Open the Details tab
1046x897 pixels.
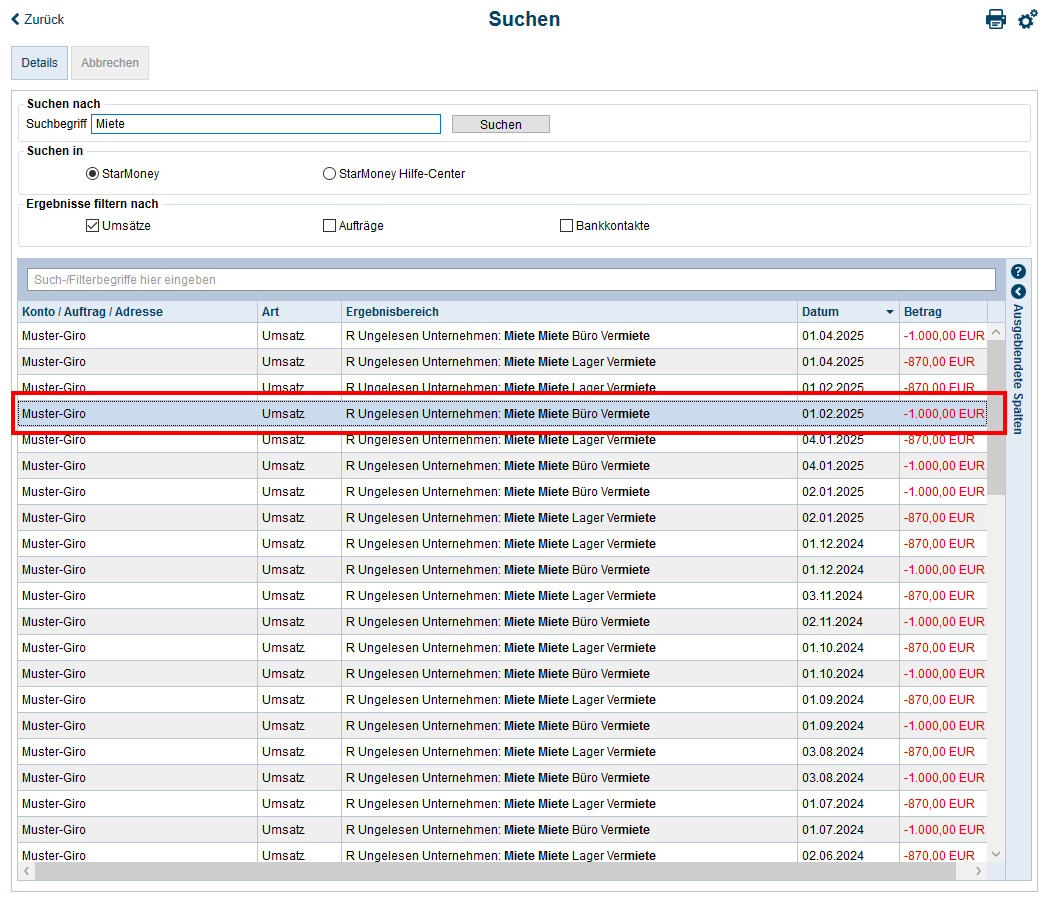39,63
